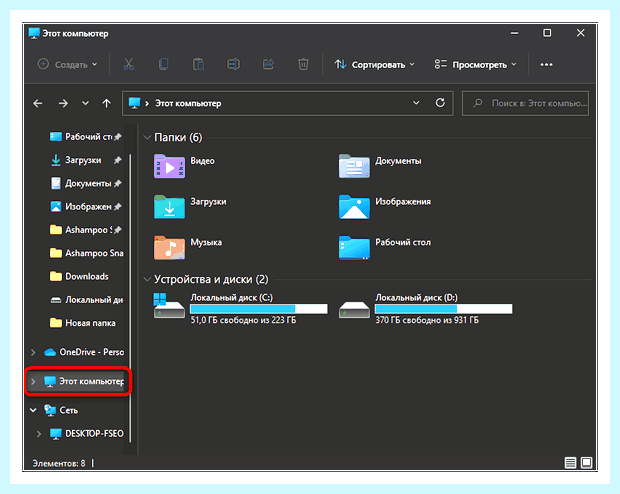Select Локальный диск (D:) drive
The image size is (620, 494).
425,309
